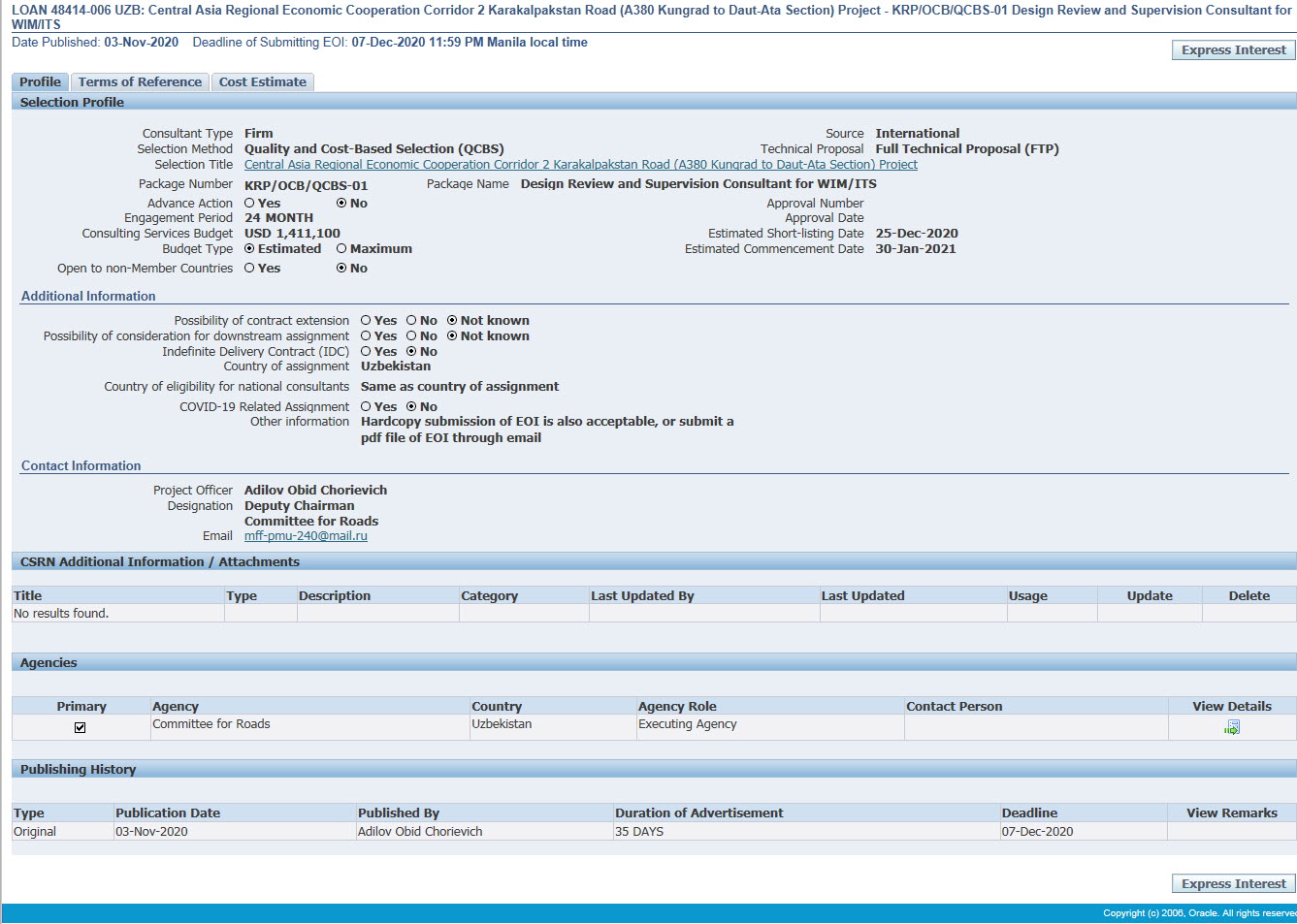Click the package number KRP/OCB/QCBS-01
1297x924 pixels.
tap(306, 185)
